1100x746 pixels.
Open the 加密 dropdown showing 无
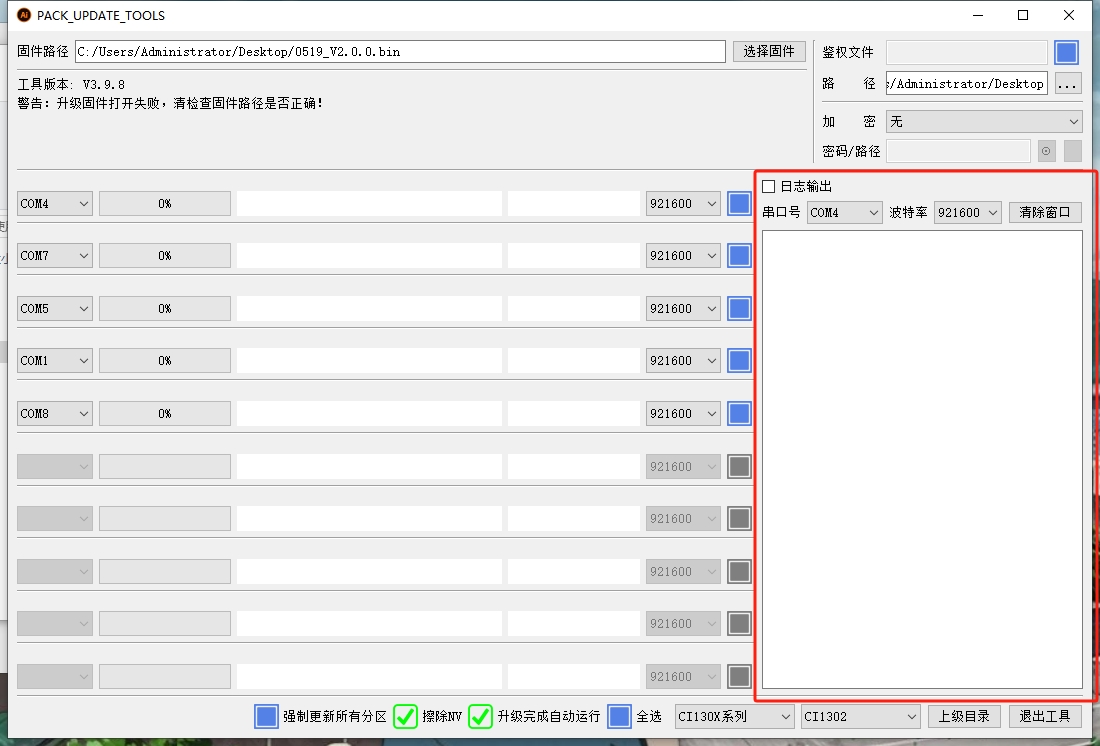pos(983,121)
